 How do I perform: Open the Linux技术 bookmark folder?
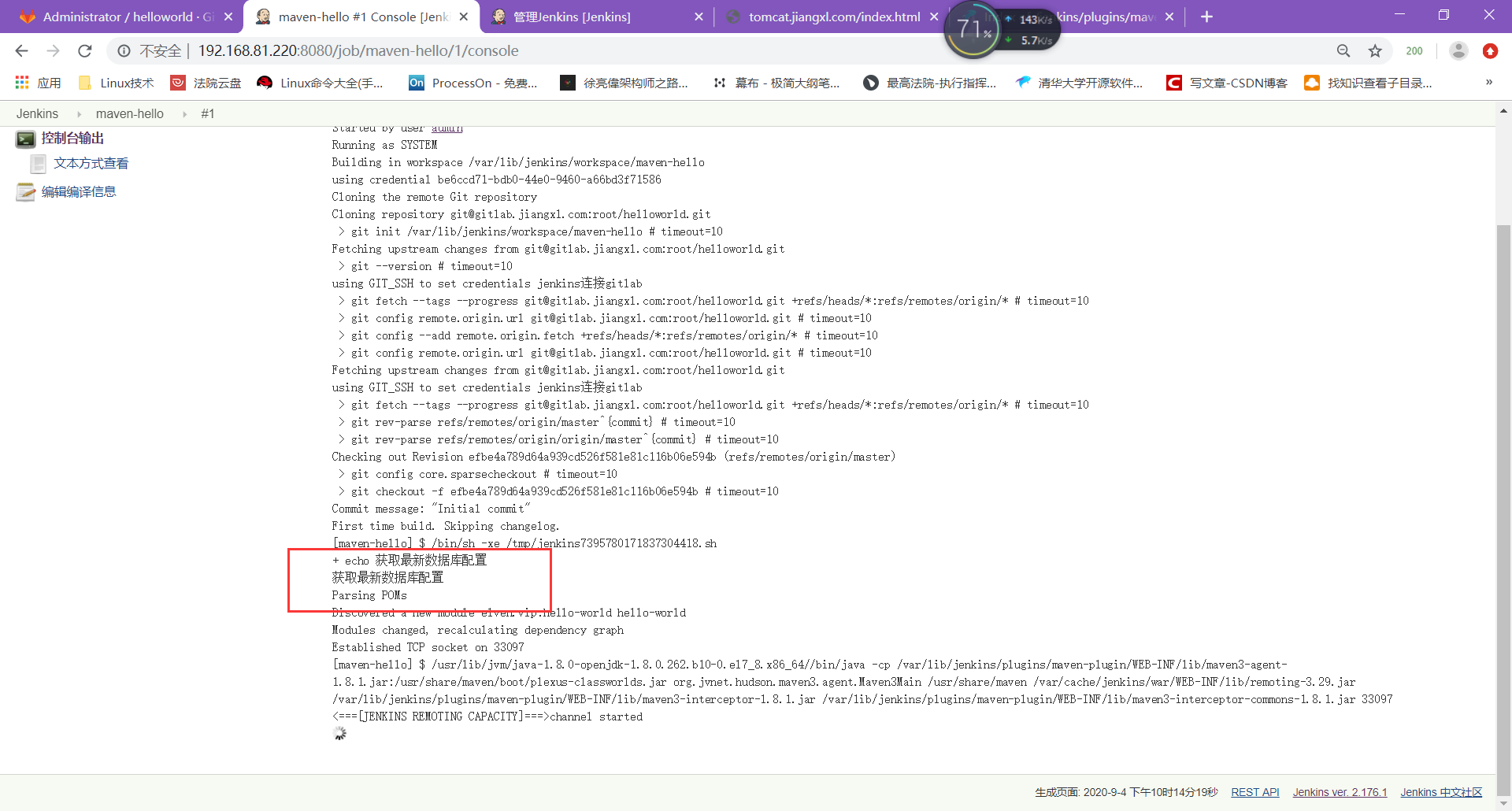(x=117, y=83)
